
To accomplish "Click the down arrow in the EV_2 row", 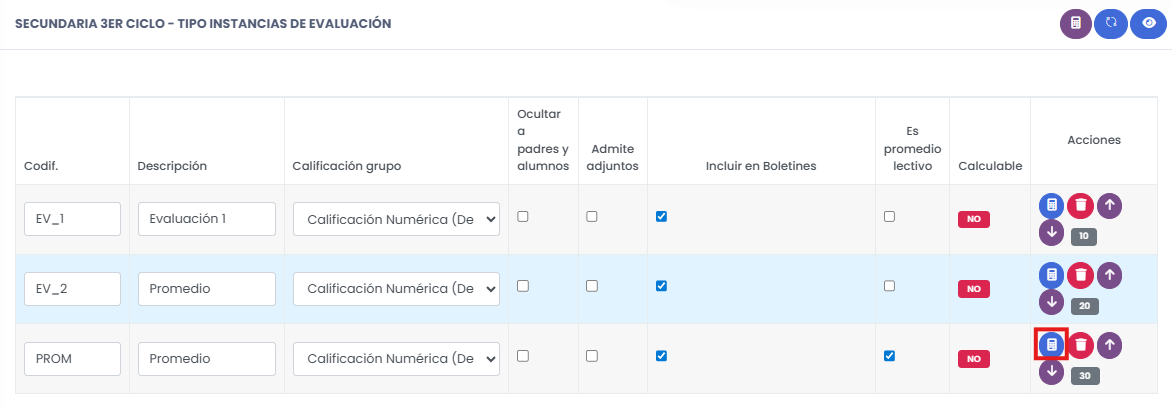I will click(x=1051, y=302).
